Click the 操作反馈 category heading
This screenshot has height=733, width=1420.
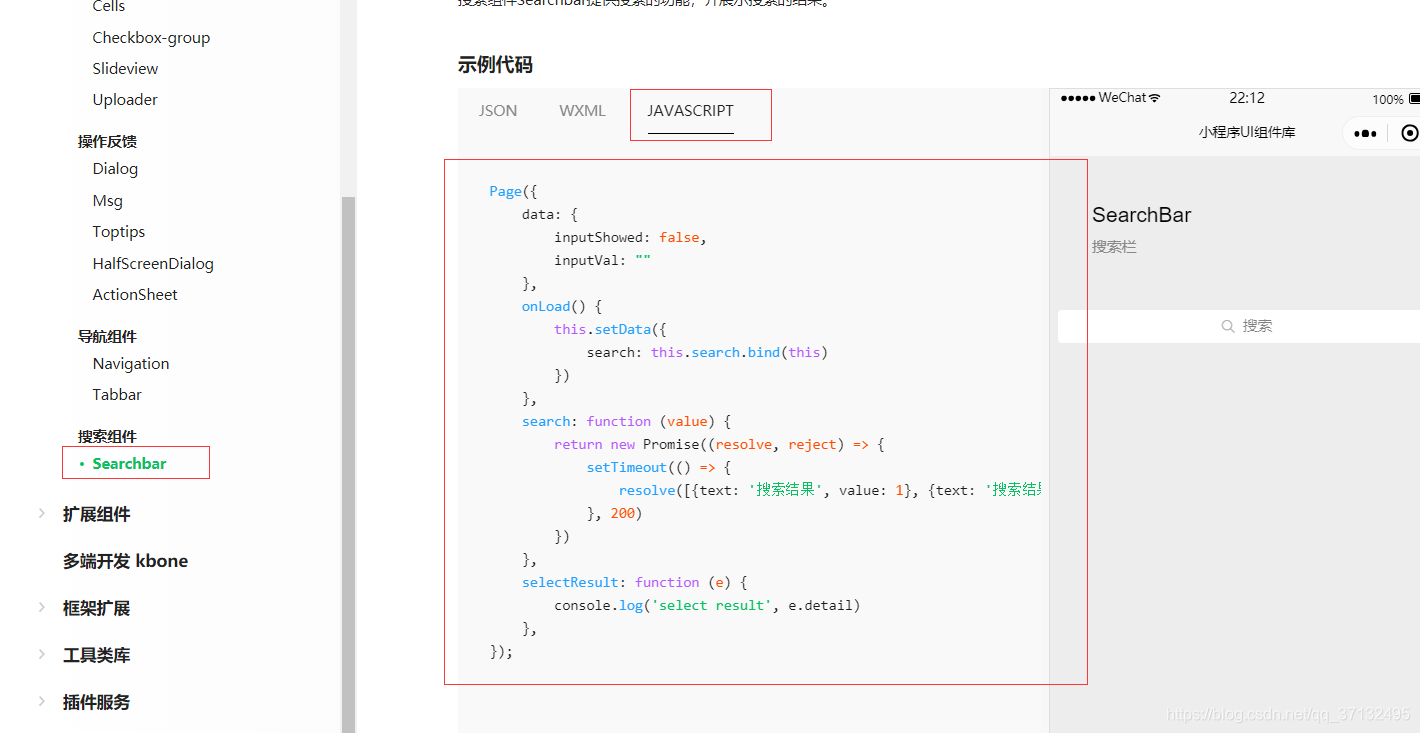pyautogui.click(x=107, y=142)
